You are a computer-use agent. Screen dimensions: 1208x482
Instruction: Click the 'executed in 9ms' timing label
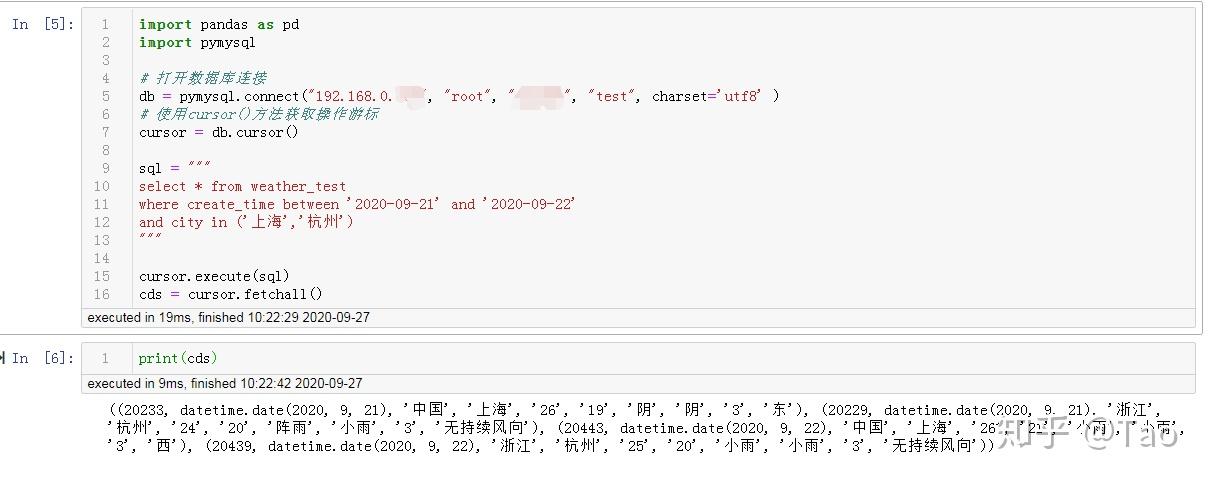pyautogui.click(x=225, y=383)
